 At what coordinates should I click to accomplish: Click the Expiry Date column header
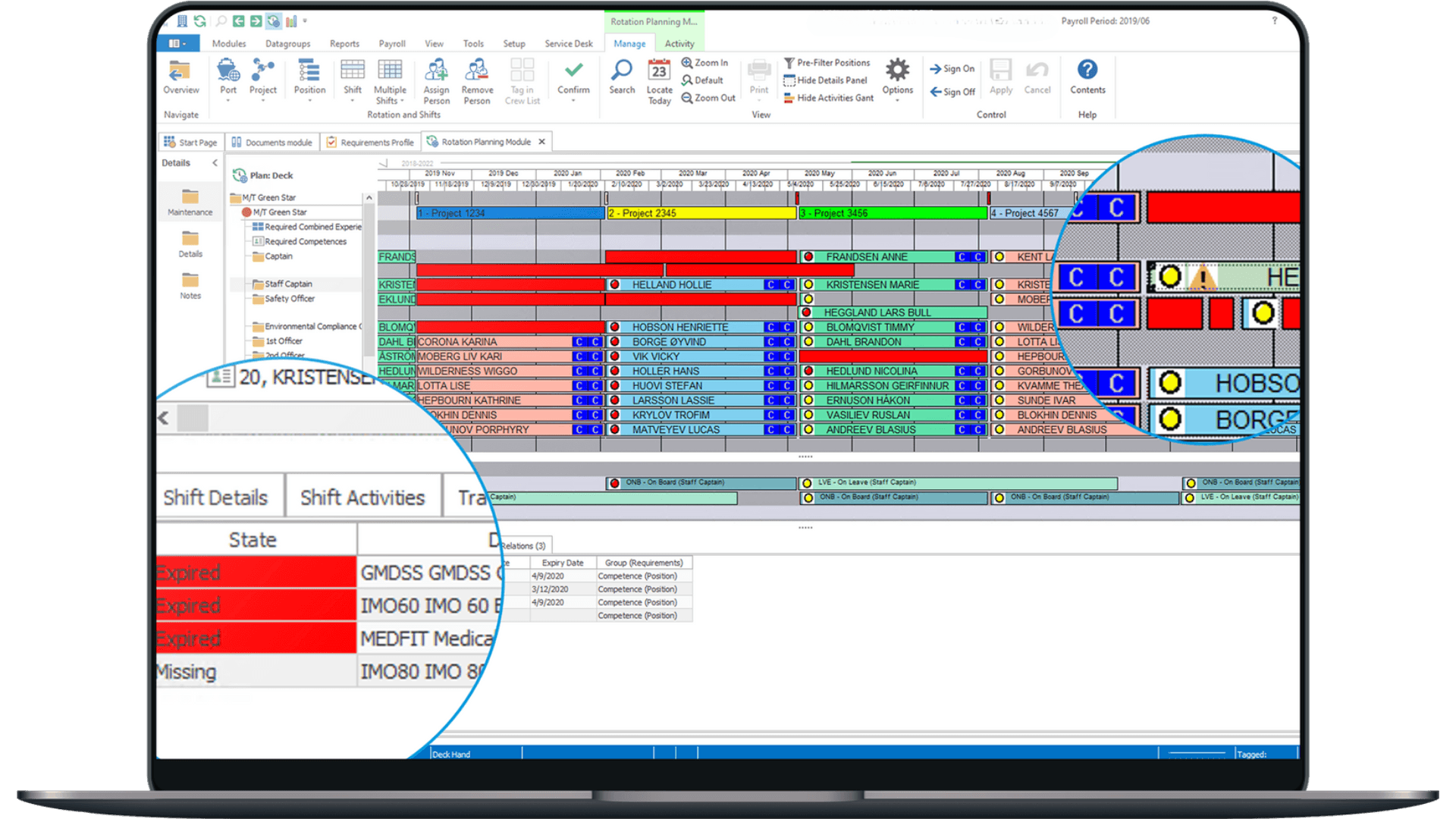[563, 563]
